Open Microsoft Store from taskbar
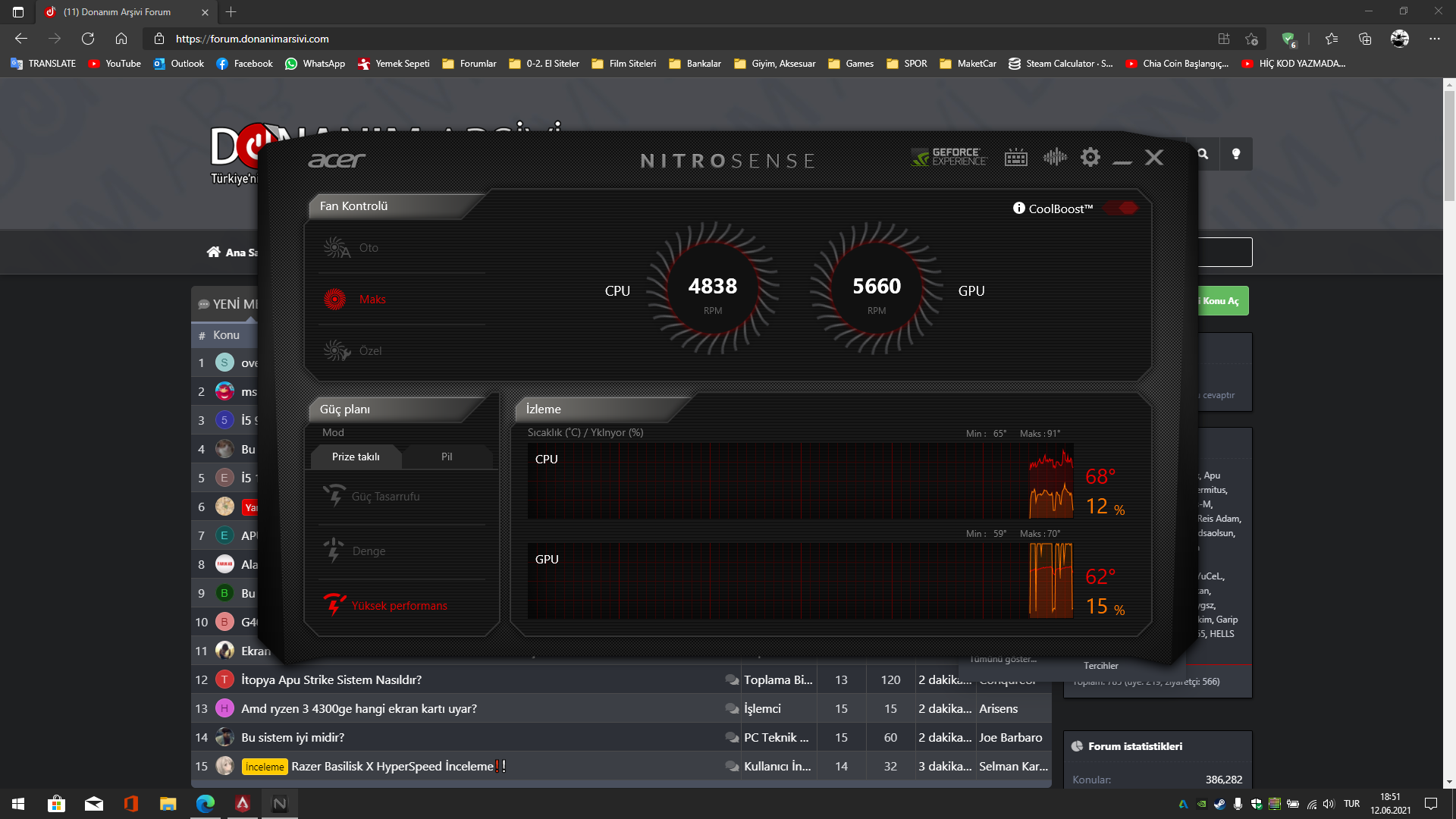 point(56,804)
